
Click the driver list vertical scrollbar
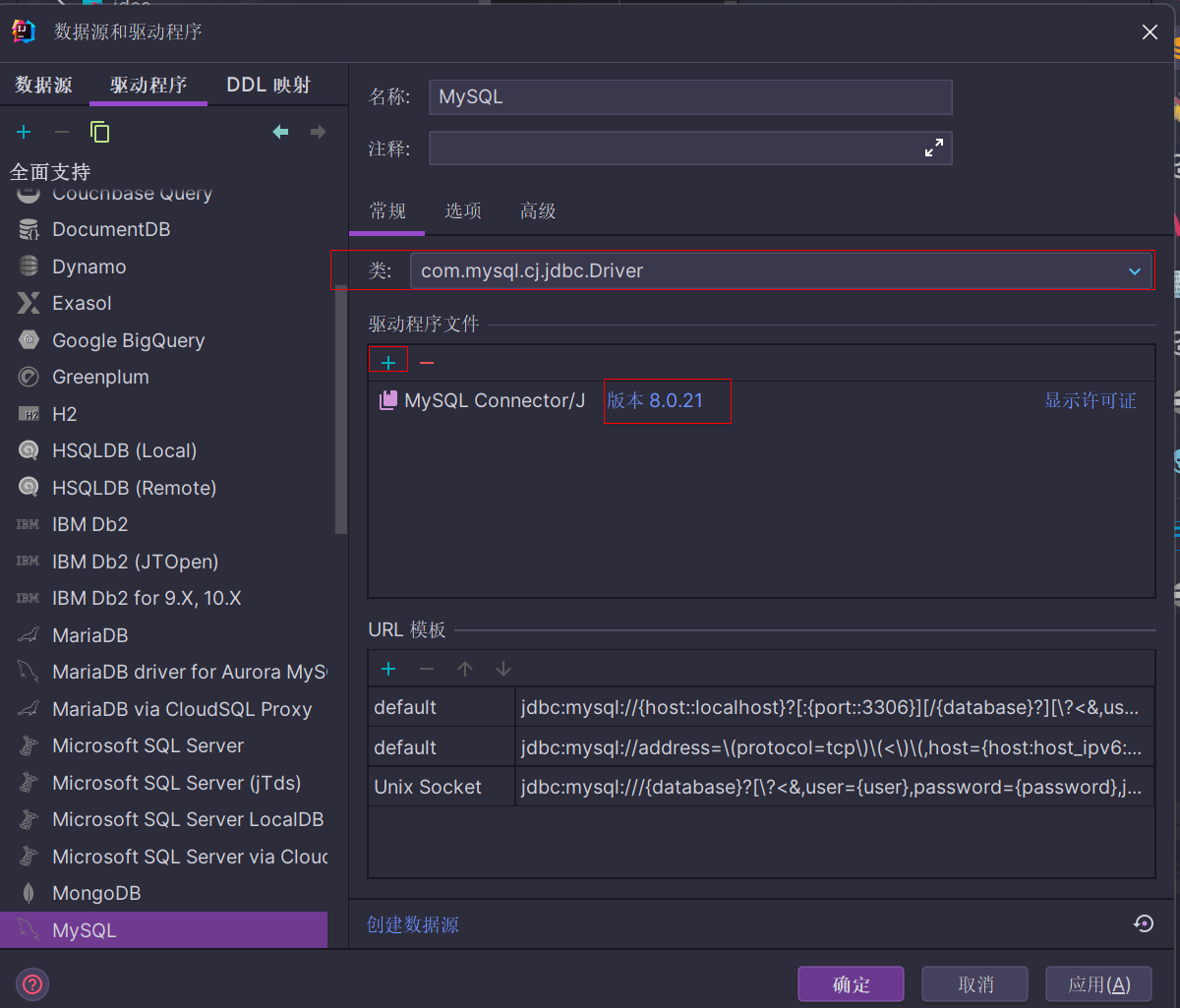(341, 409)
